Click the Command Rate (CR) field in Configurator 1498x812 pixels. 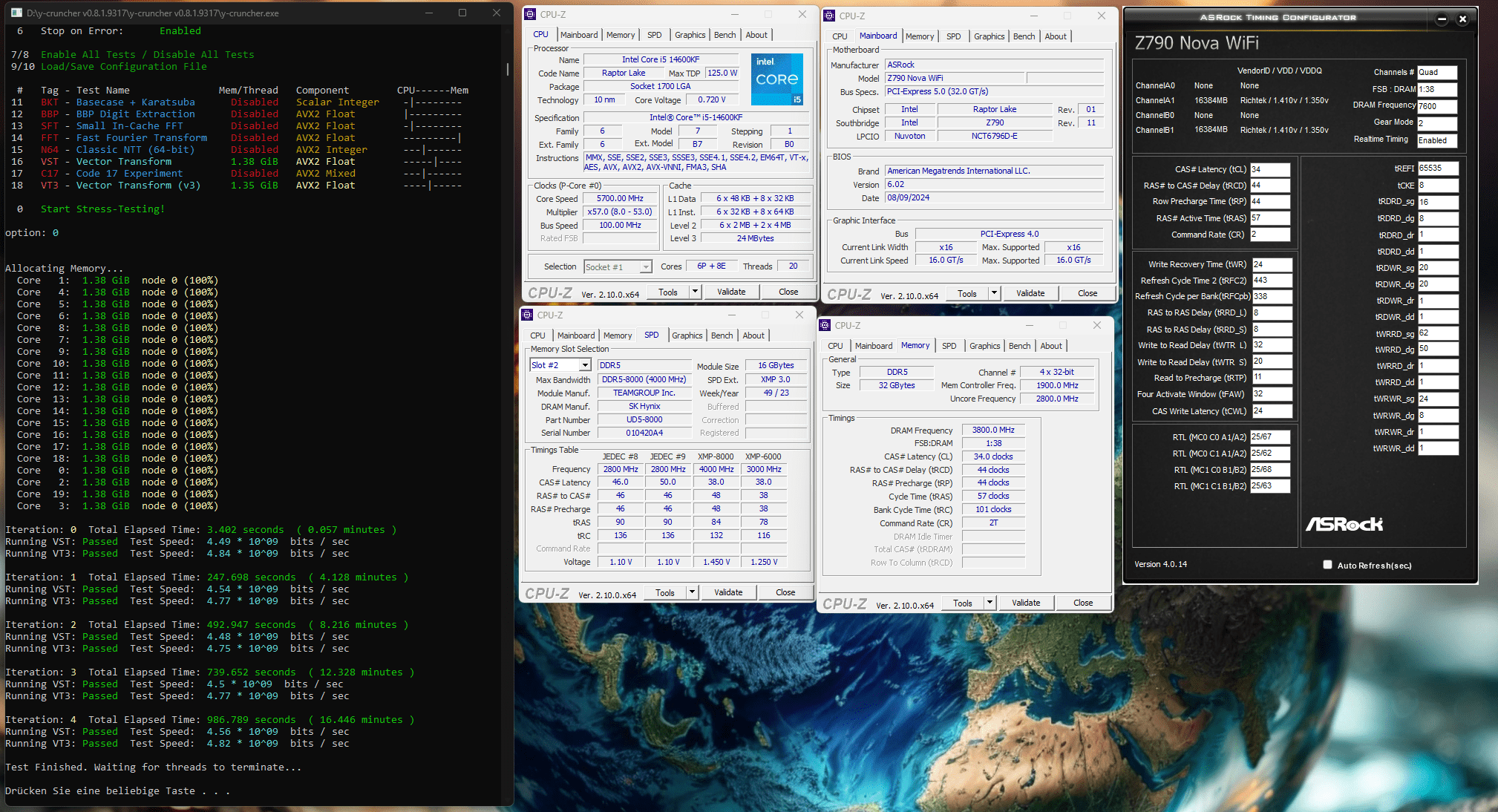(x=1269, y=235)
